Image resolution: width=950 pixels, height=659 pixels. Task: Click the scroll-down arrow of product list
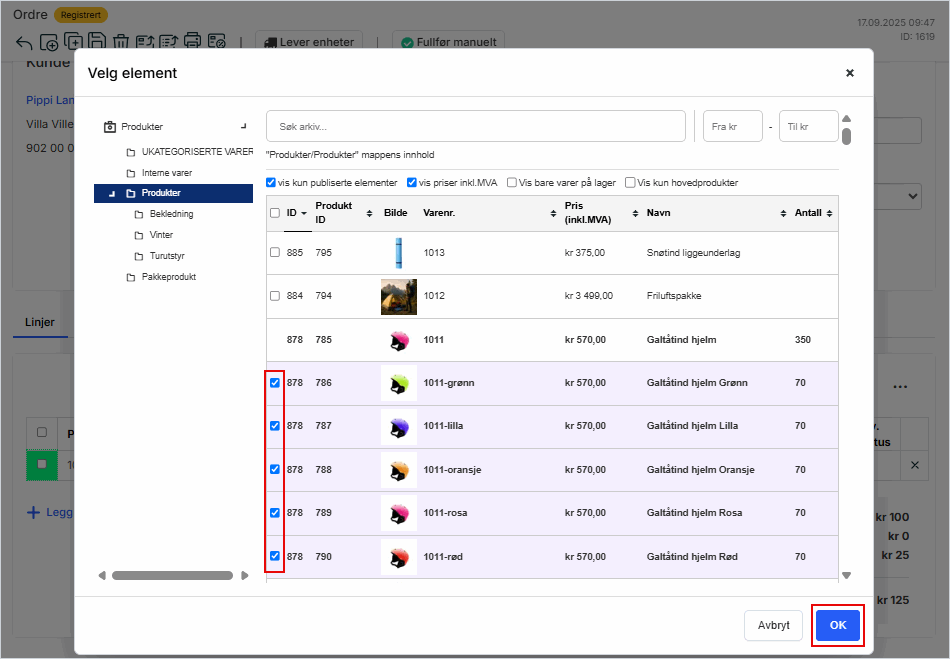point(846,575)
